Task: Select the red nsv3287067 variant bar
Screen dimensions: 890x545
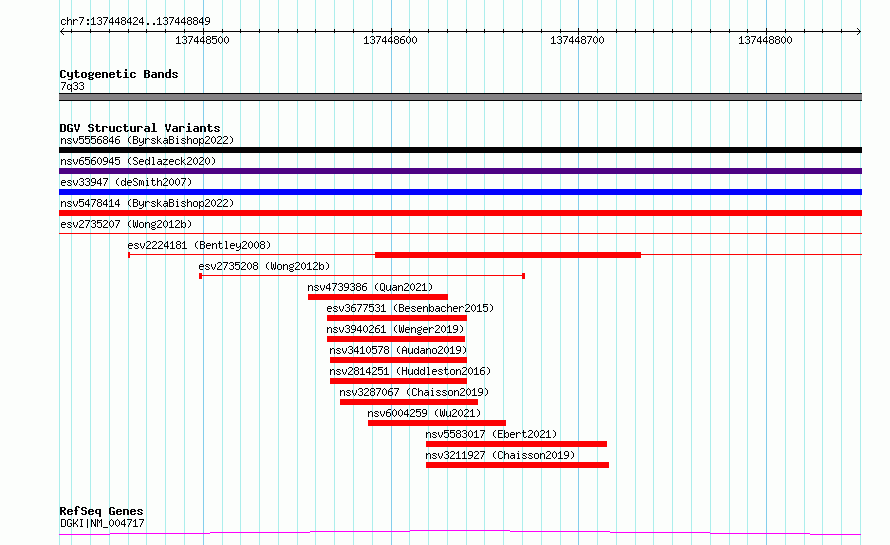Action: coord(409,402)
